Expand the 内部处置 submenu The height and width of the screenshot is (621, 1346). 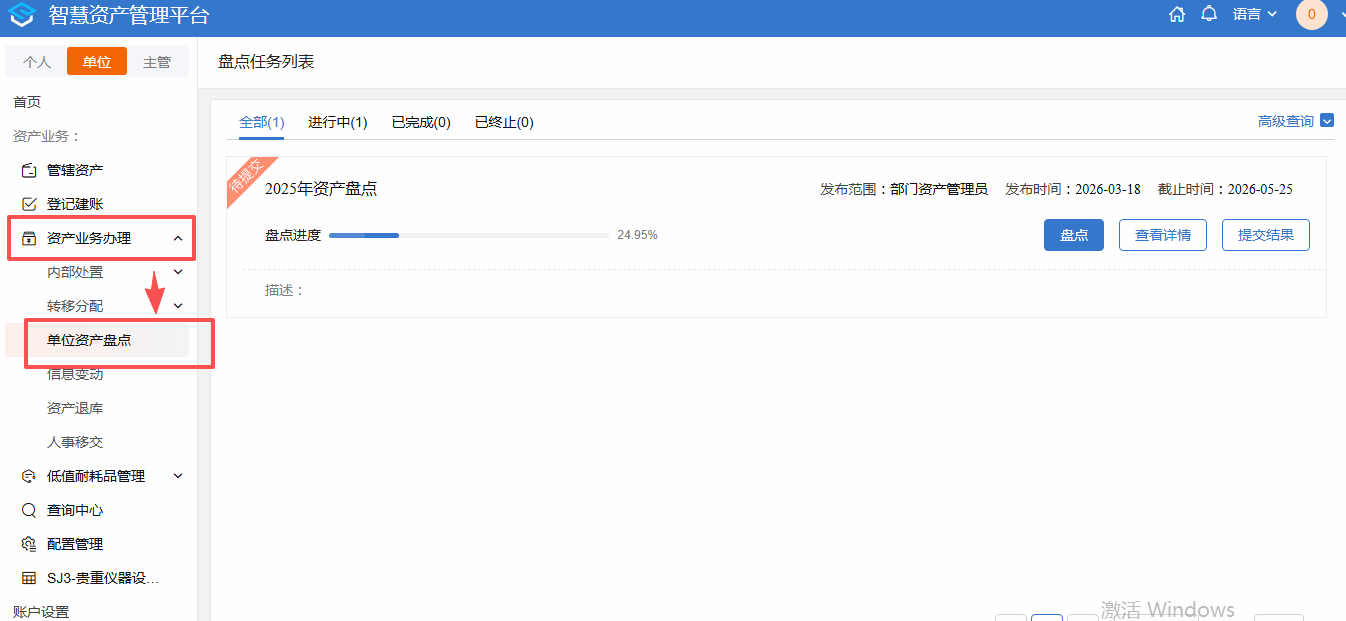178,272
